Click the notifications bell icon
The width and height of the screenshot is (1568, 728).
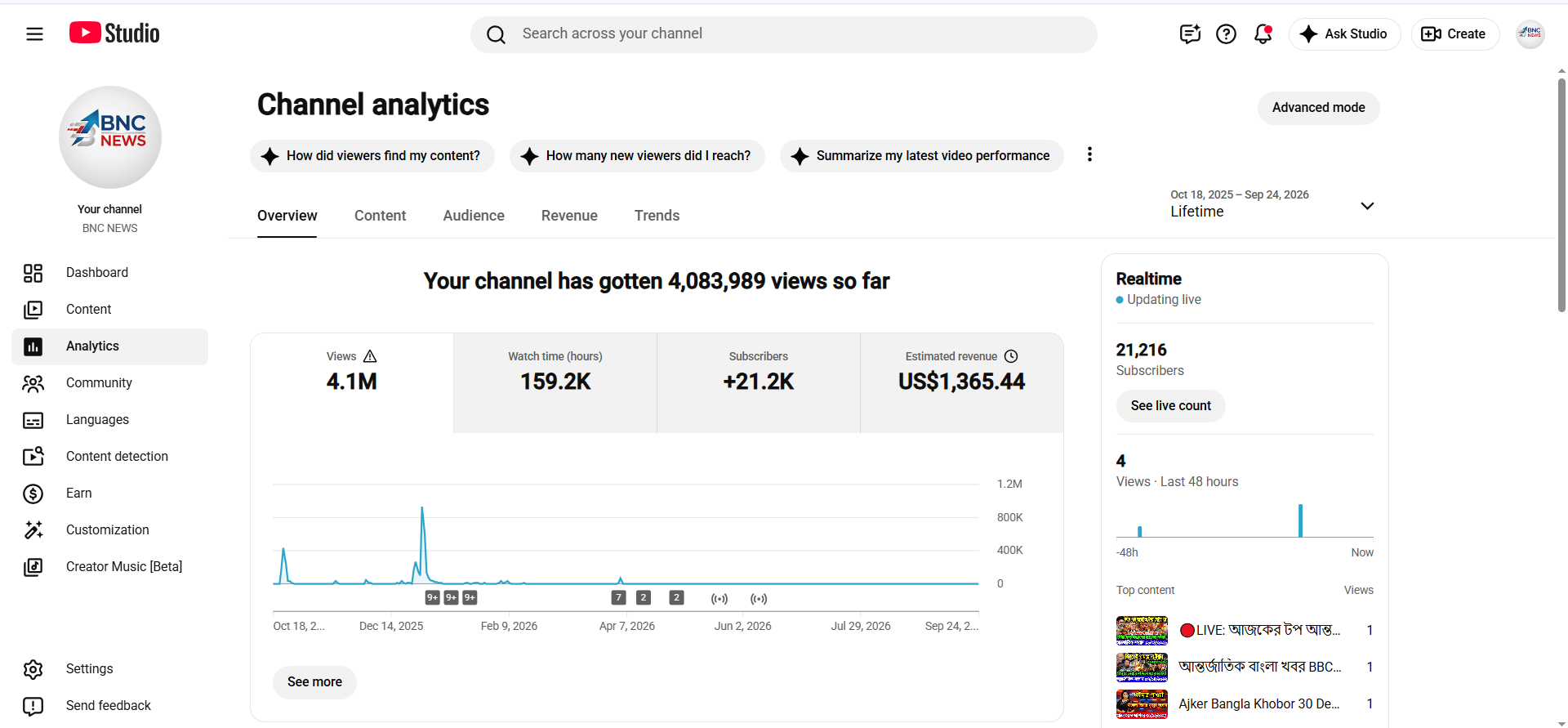[x=1263, y=33]
